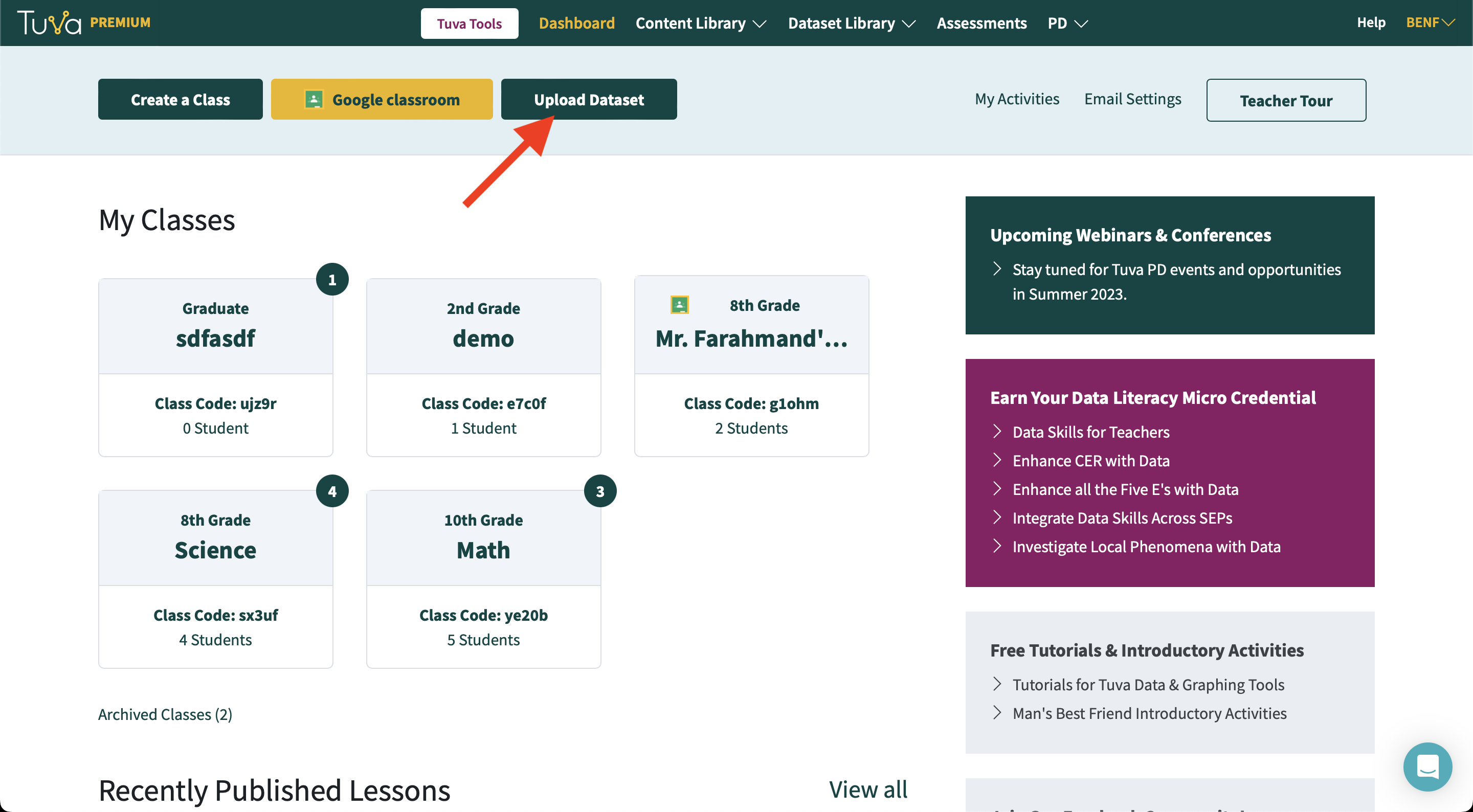The image size is (1473, 812).
Task: Open the Email Settings link
Action: click(x=1132, y=99)
